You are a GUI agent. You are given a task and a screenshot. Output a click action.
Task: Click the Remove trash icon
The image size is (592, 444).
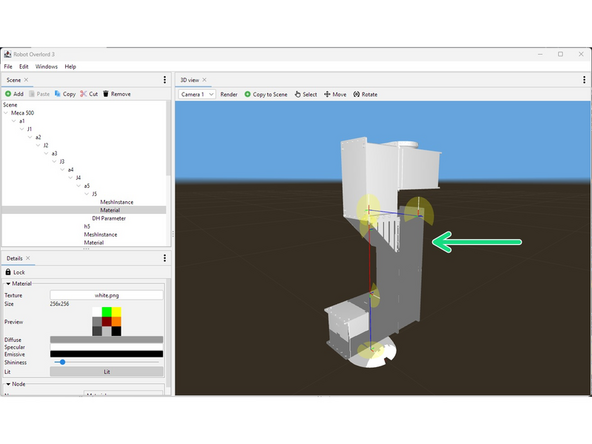tap(106, 94)
